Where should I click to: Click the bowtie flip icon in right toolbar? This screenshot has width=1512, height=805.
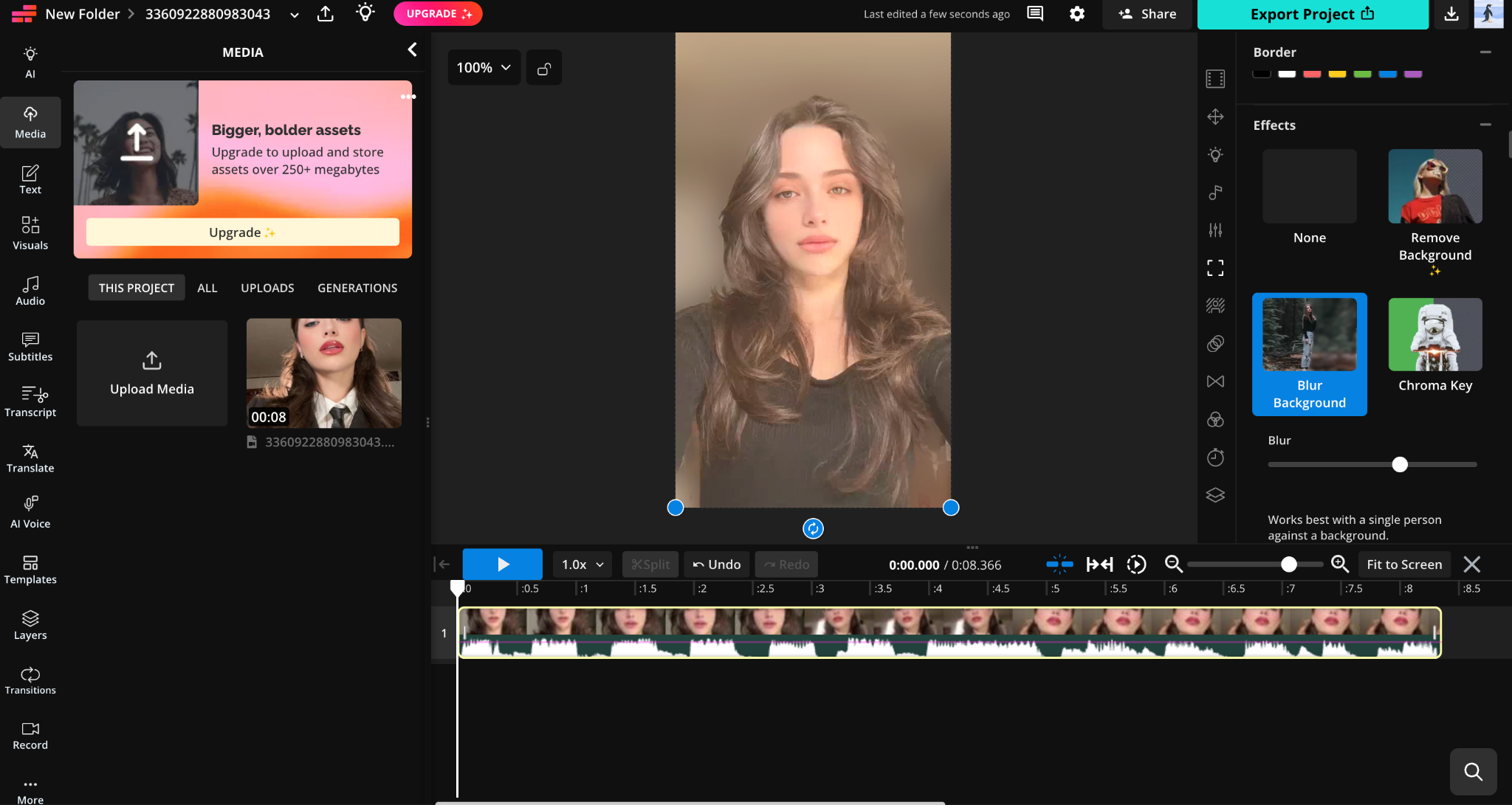coord(1215,381)
